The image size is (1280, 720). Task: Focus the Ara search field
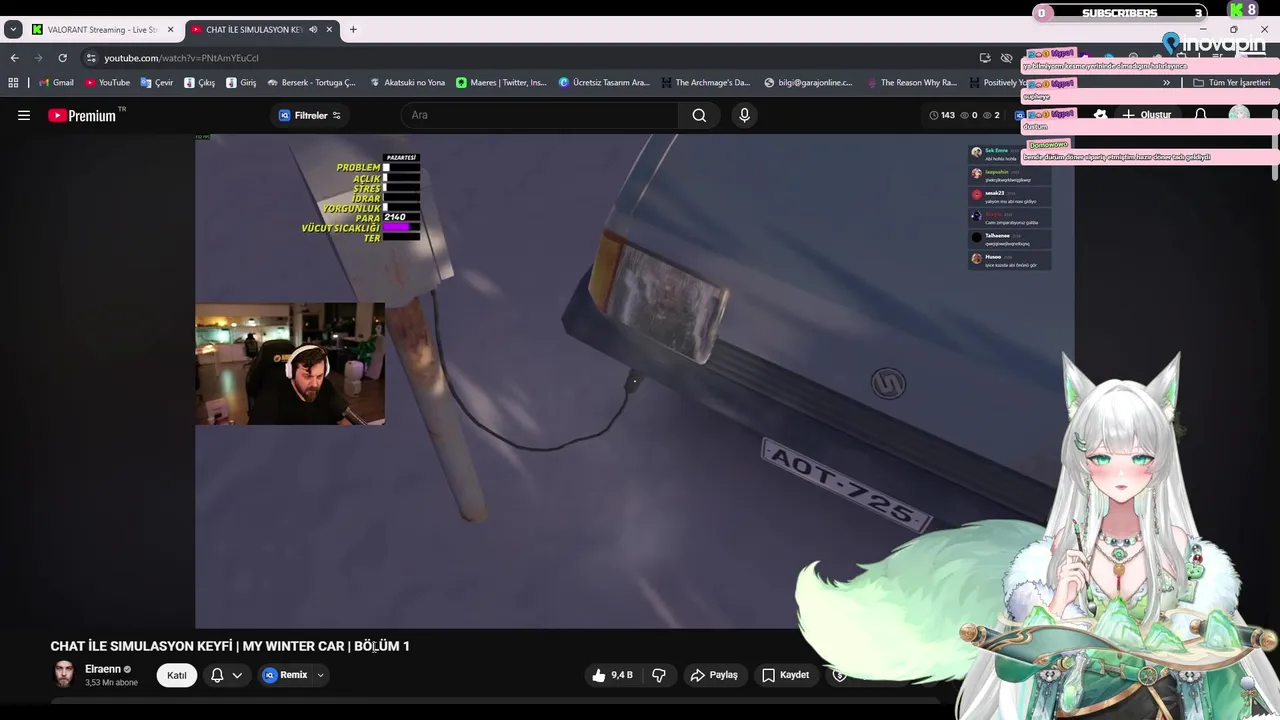coord(540,115)
